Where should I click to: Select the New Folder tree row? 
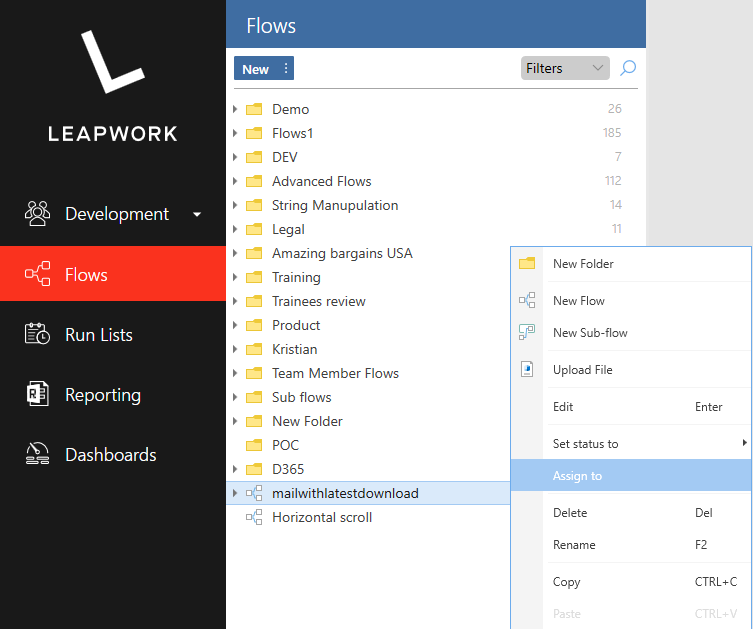point(368,421)
